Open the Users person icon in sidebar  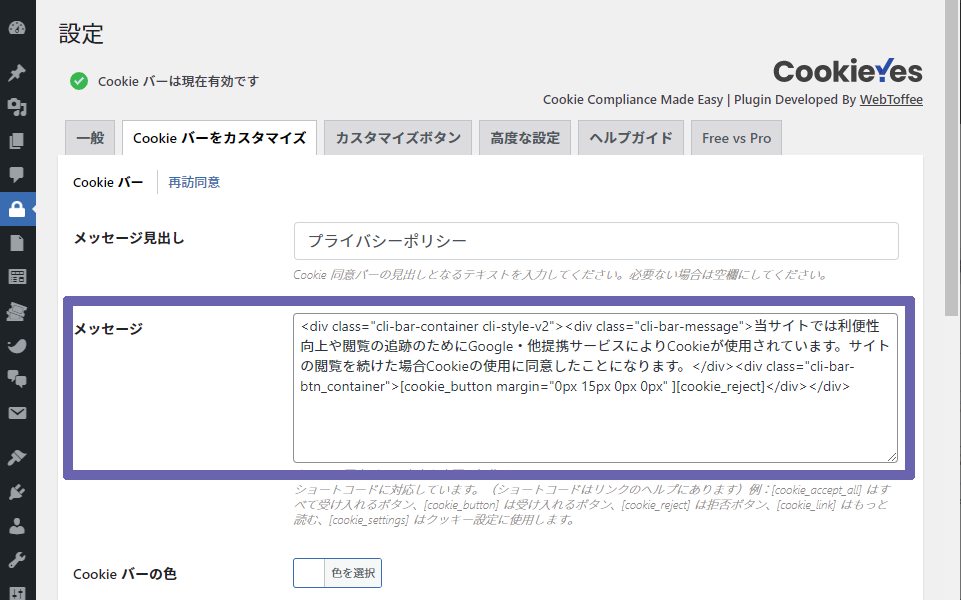tap(17, 525)
